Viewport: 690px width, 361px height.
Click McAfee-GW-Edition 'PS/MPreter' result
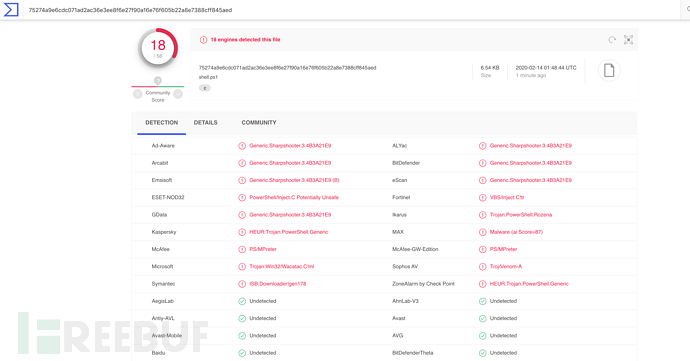click(503, 249)
